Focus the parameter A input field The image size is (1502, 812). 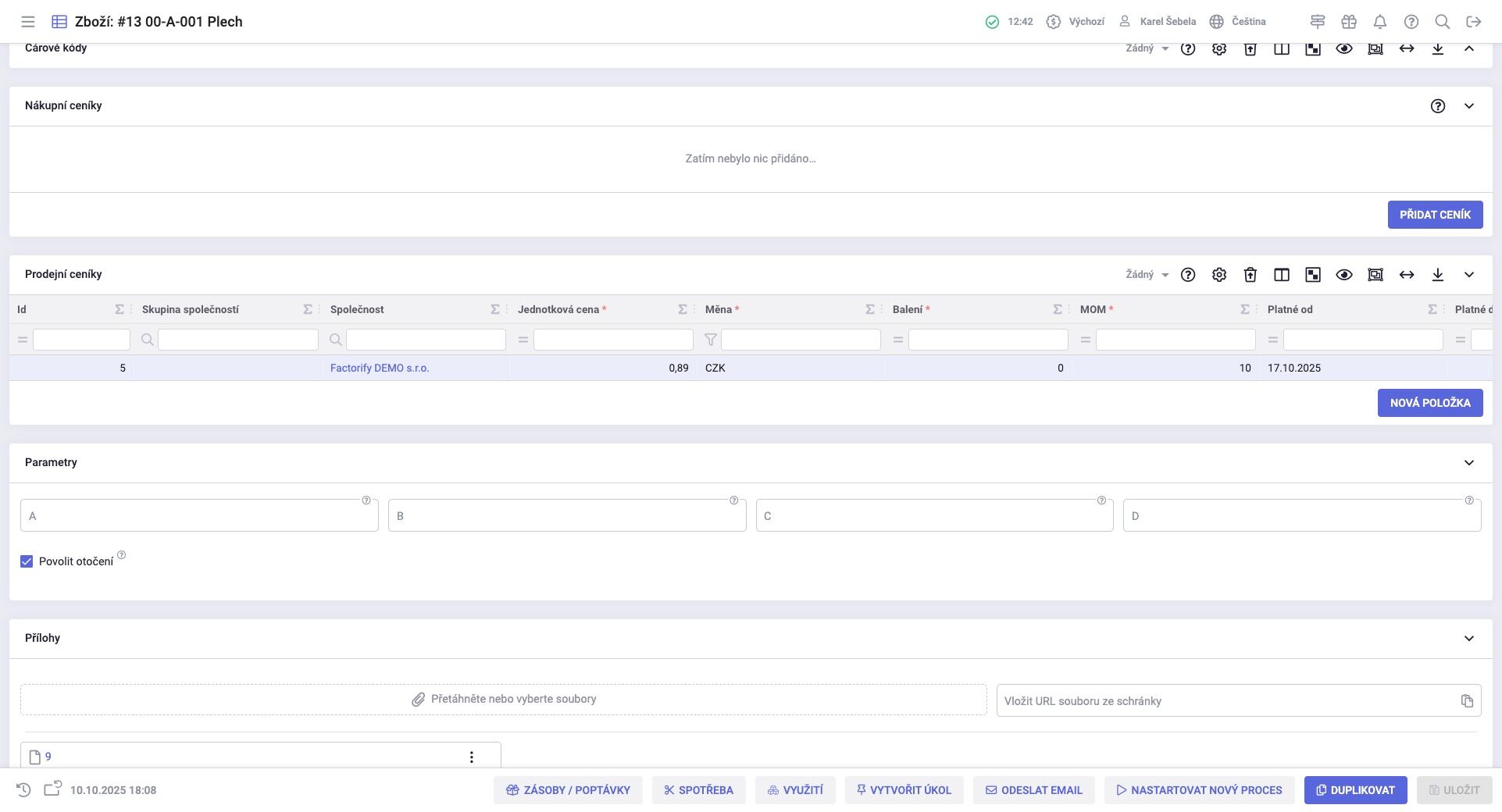point(199,516)
